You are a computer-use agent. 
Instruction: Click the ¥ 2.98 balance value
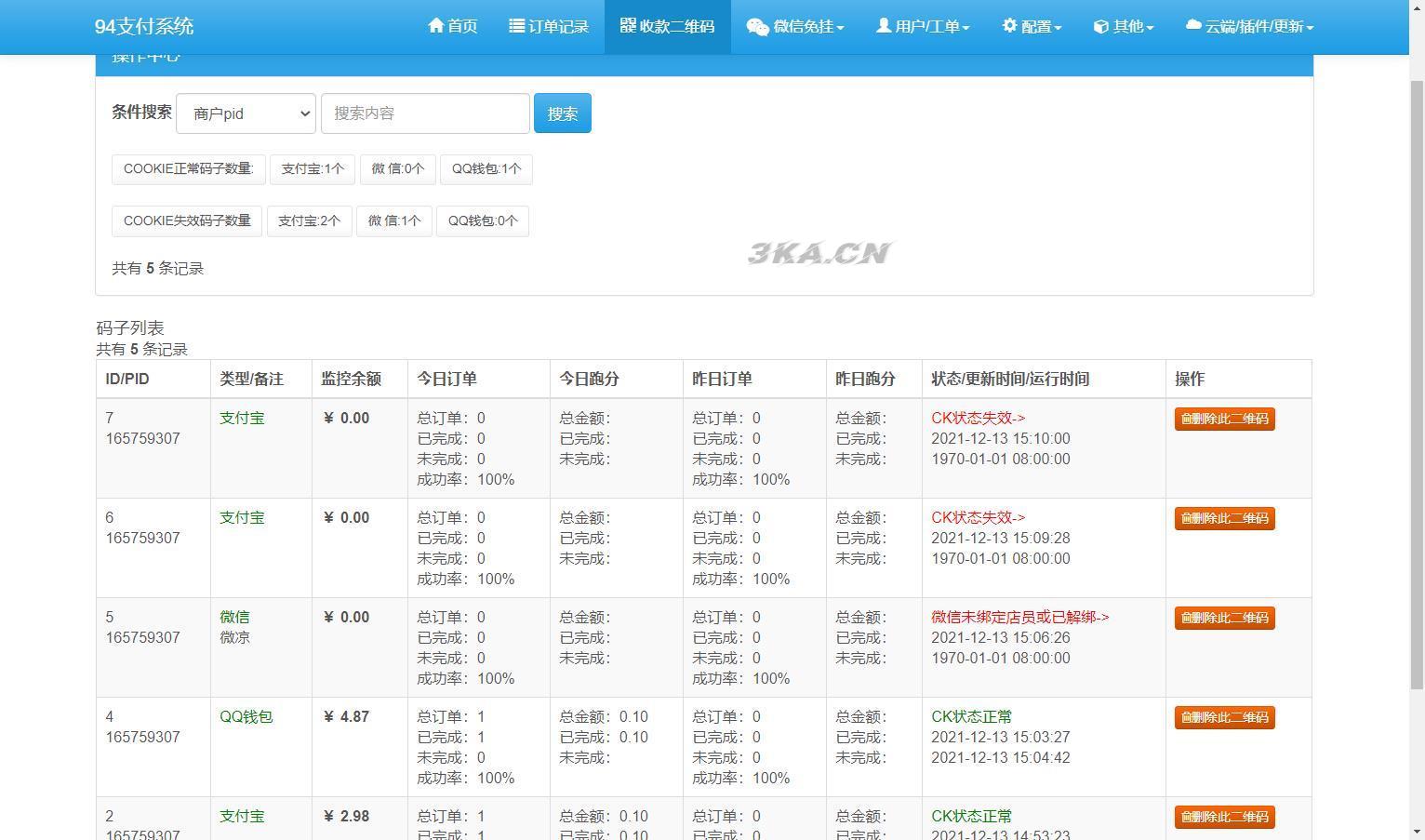tap(346, 817)
